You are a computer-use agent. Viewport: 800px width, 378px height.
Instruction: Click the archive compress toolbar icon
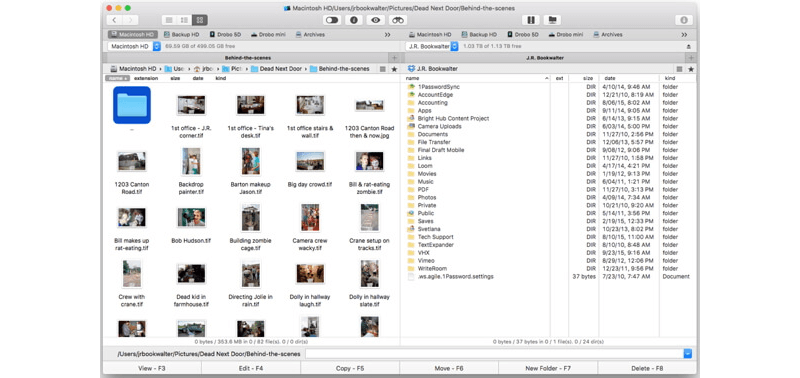(531, 20)
